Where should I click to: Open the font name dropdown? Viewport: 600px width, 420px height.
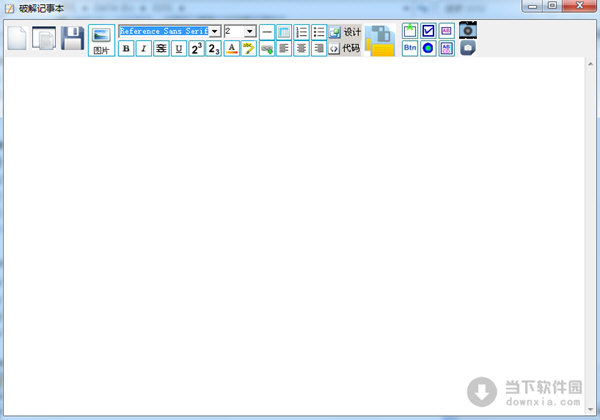(x=215, y=32)
